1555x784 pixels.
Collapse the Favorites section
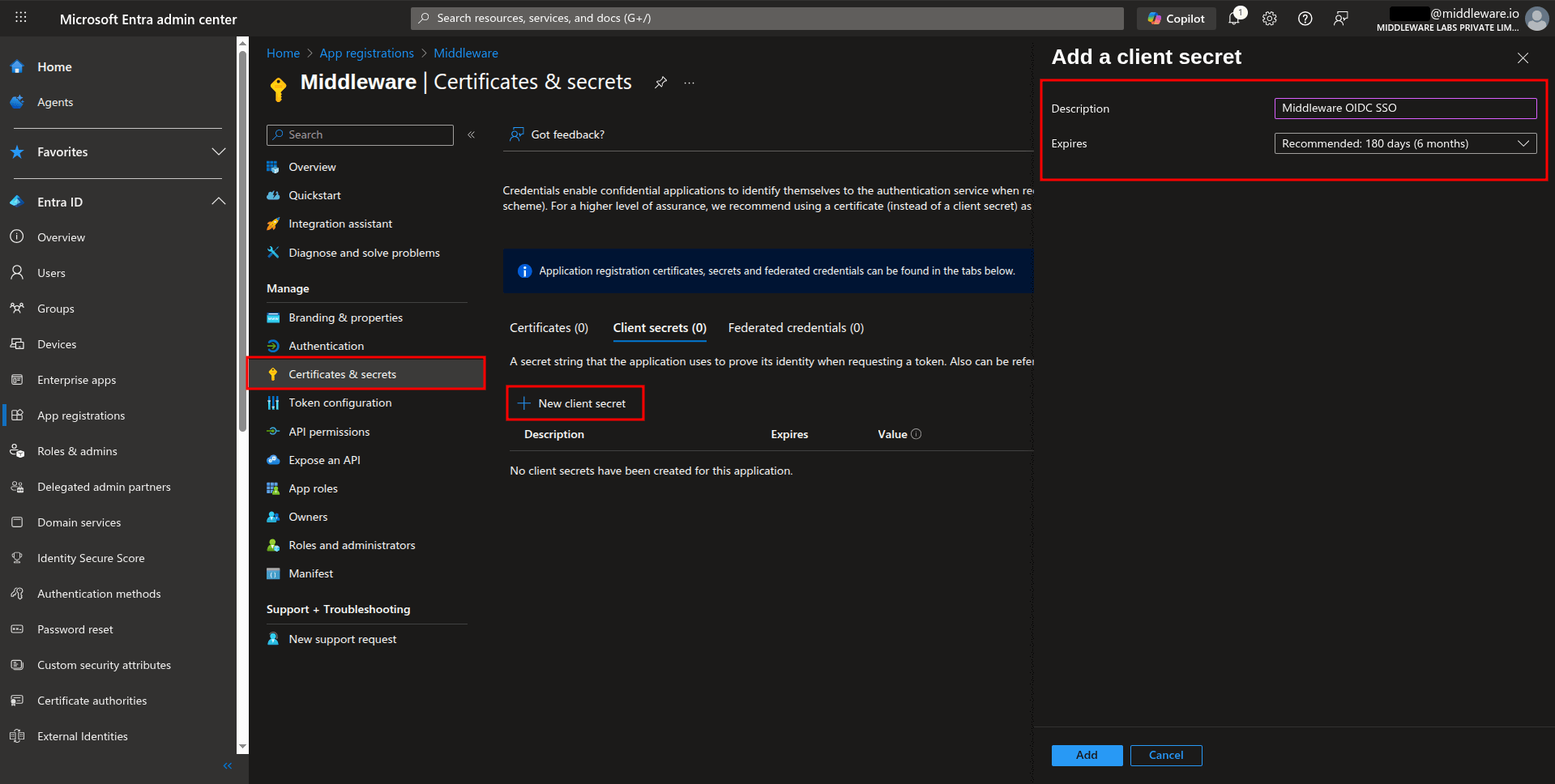click(218, 151)
